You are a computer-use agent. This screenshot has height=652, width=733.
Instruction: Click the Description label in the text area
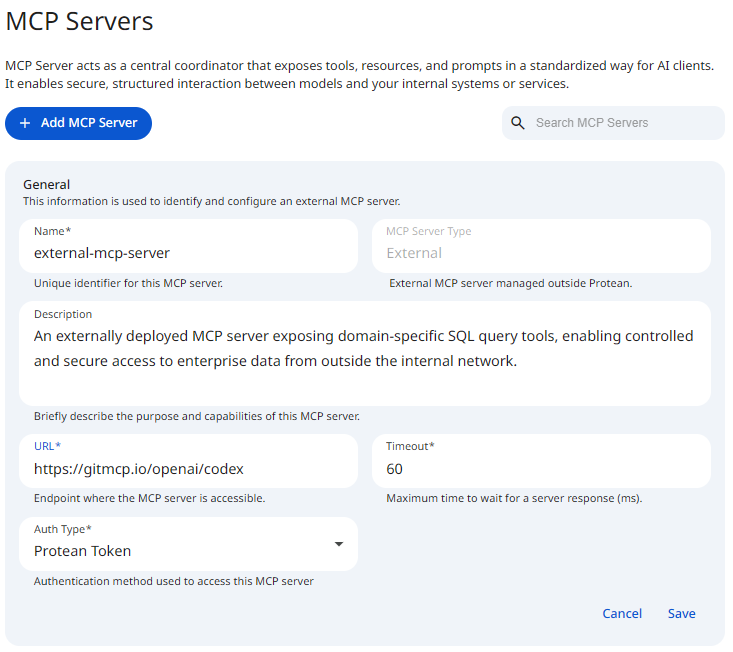[63, 314]
